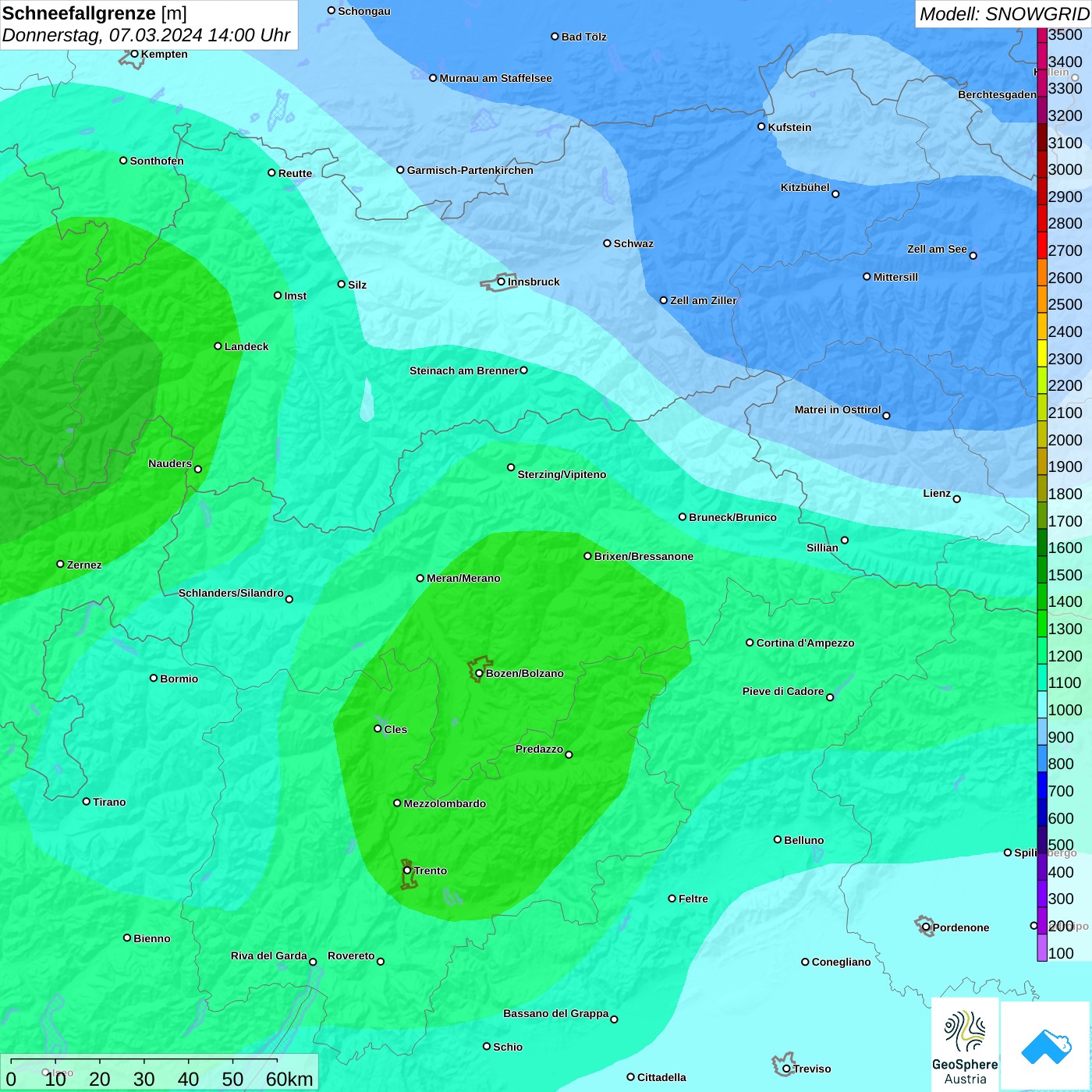Click the Murnau am Staffelsee label
Screen dimensions: 1092x1092
[495, 78]
